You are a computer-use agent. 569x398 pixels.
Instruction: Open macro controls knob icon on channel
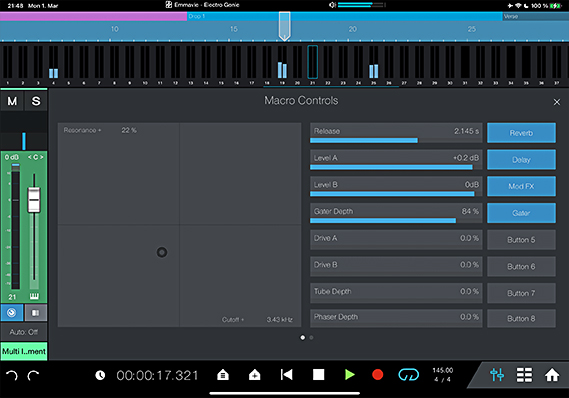coord(12,313)
